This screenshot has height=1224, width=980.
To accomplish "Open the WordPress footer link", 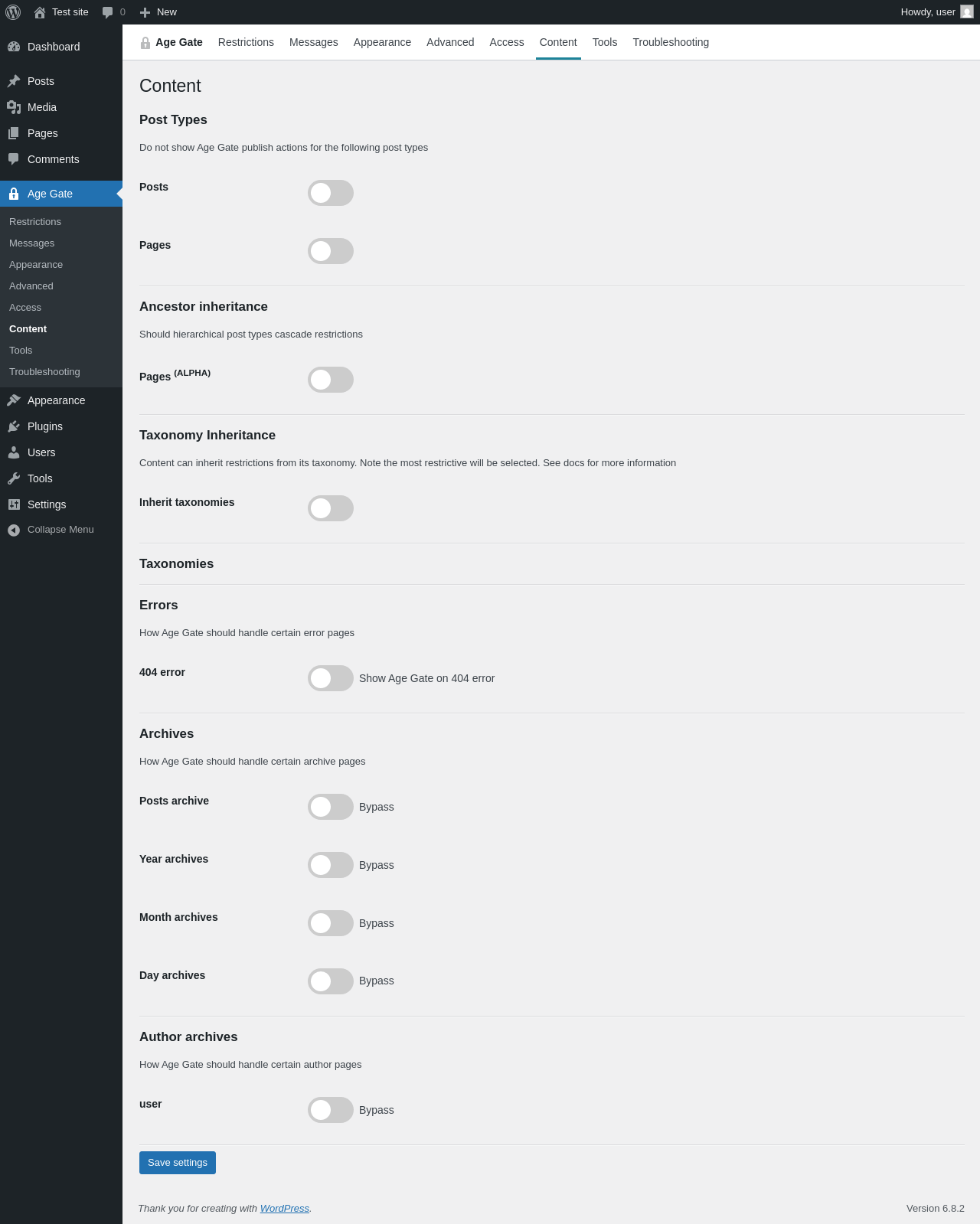I will tap(285, 1209).
